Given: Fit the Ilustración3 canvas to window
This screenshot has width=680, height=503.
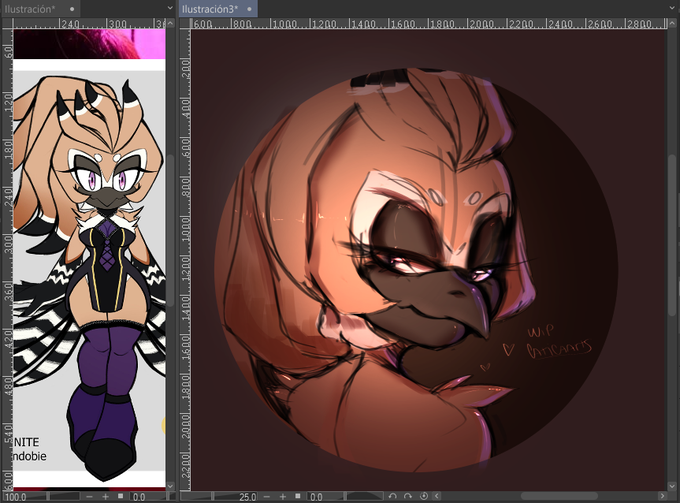Looking at the screenshot, I should [x=298, y=497].
